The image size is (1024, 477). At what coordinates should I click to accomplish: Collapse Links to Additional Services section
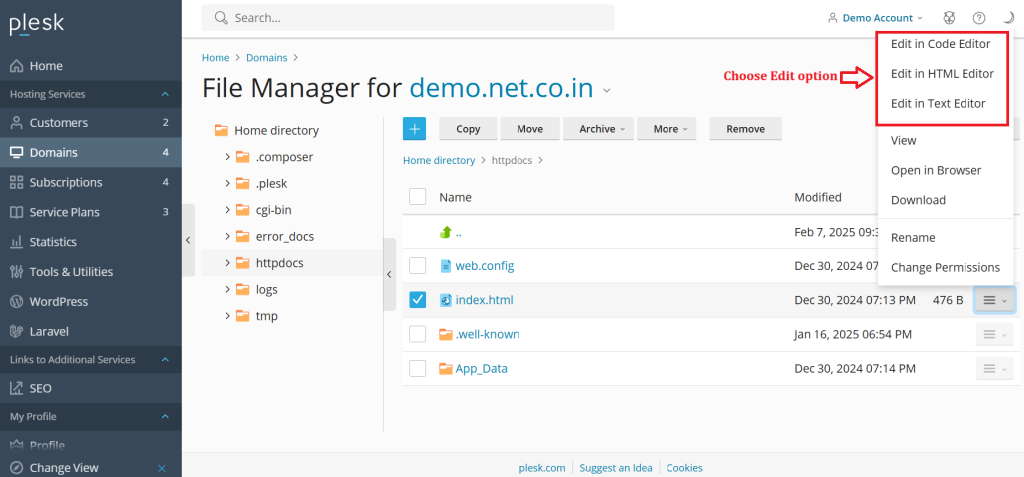tap(165, 360)
